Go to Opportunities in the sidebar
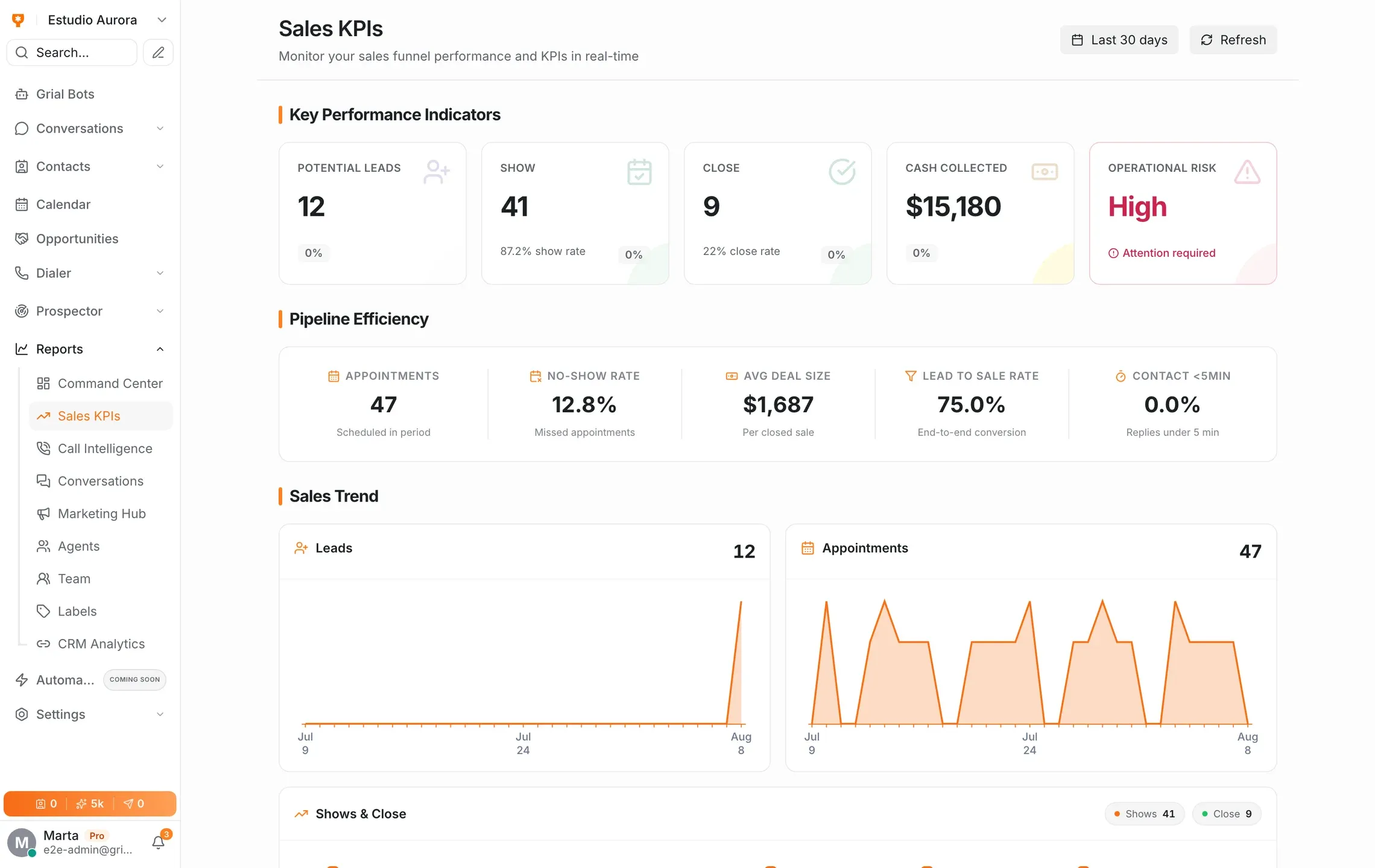Image resolution: width=1375 pixels, height=868 pixels. [x=90, y=239]
